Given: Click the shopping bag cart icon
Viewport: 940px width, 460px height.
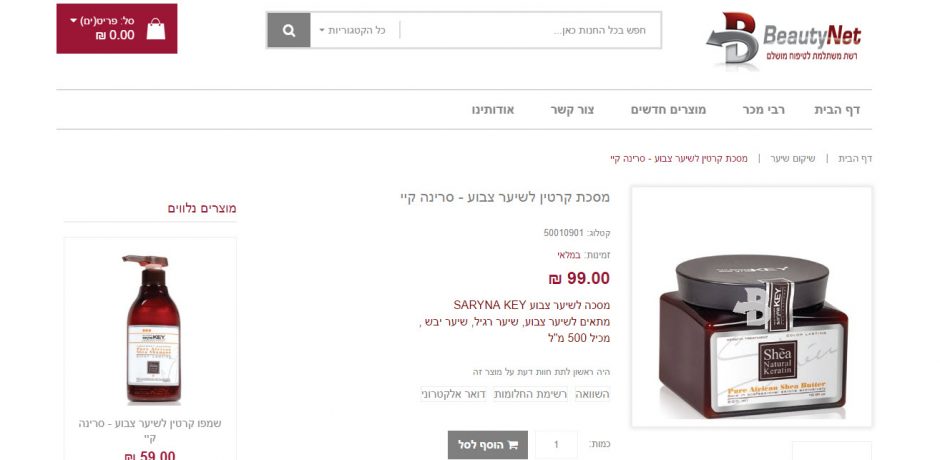Looking at the screenshot, I should [156, 29].
